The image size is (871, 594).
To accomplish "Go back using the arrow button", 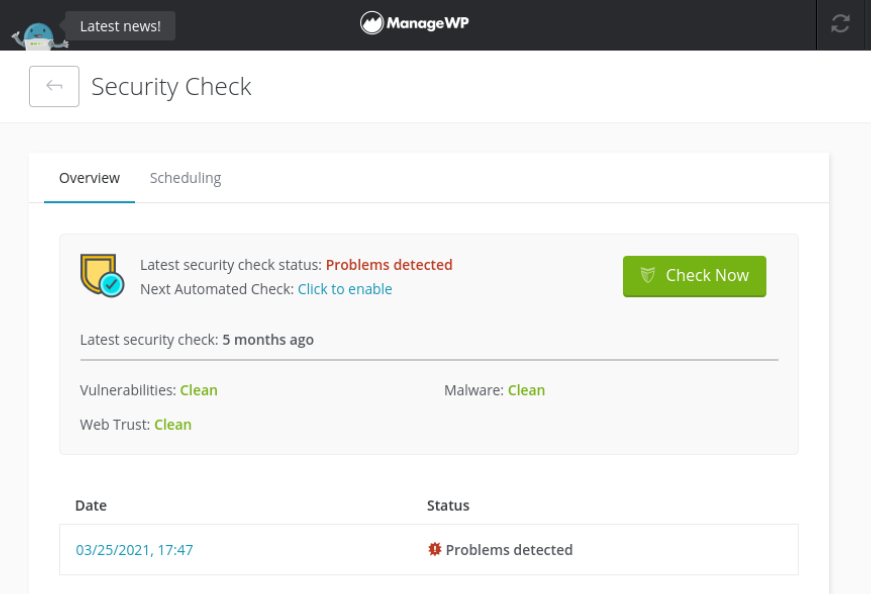I will pyautogui.click(x=54, y=87).
